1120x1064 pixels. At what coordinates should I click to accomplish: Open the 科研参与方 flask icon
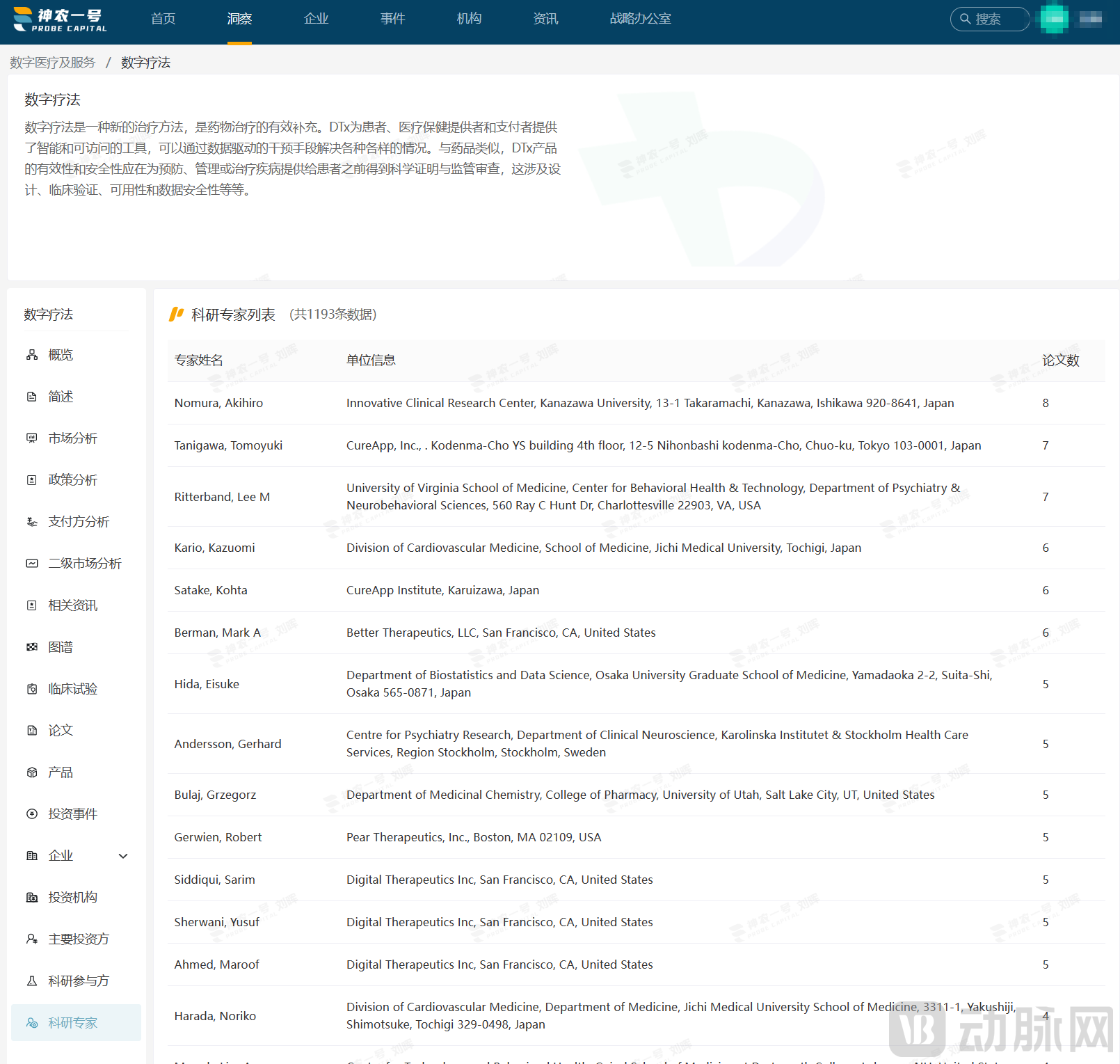(32, 981)
